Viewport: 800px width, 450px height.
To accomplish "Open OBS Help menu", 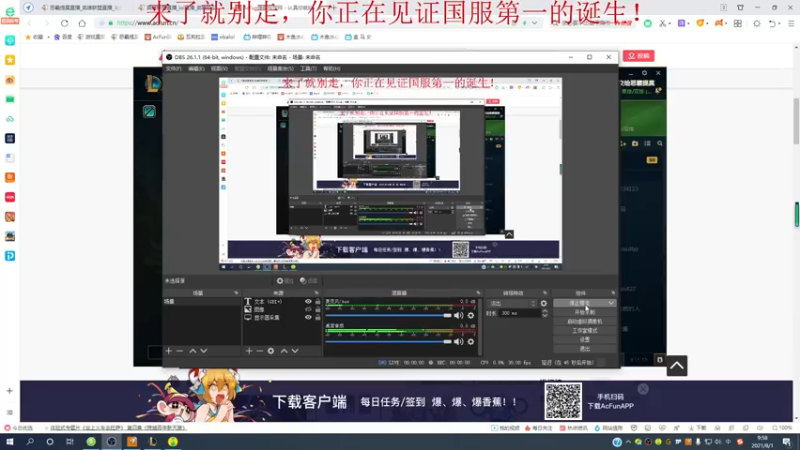I will (331, 68).
